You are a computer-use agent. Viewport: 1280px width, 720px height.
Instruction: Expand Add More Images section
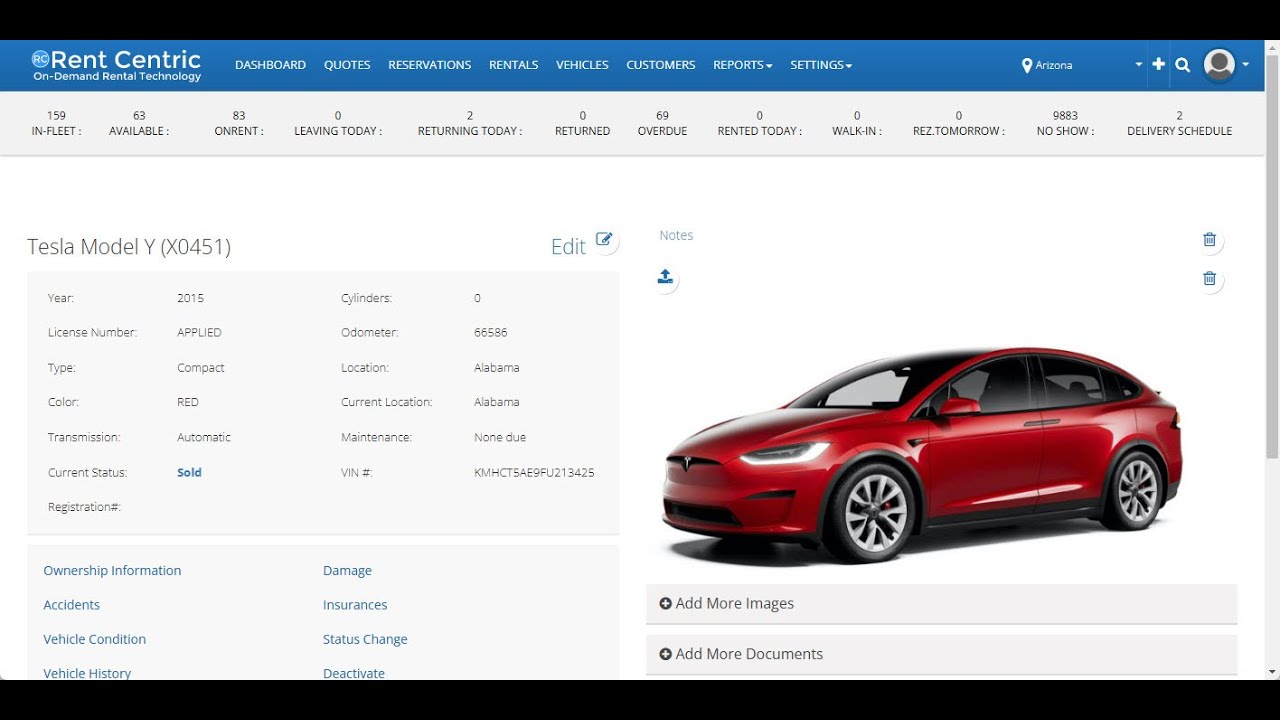point(941,604)
